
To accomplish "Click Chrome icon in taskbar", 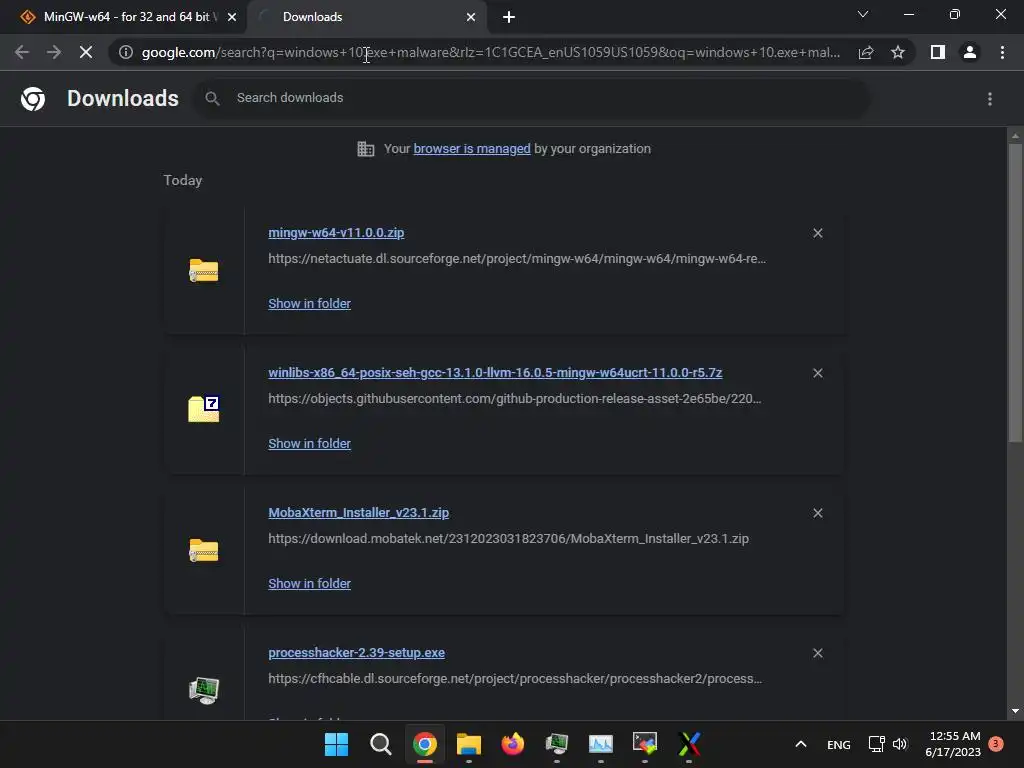I will coord(424,744).
